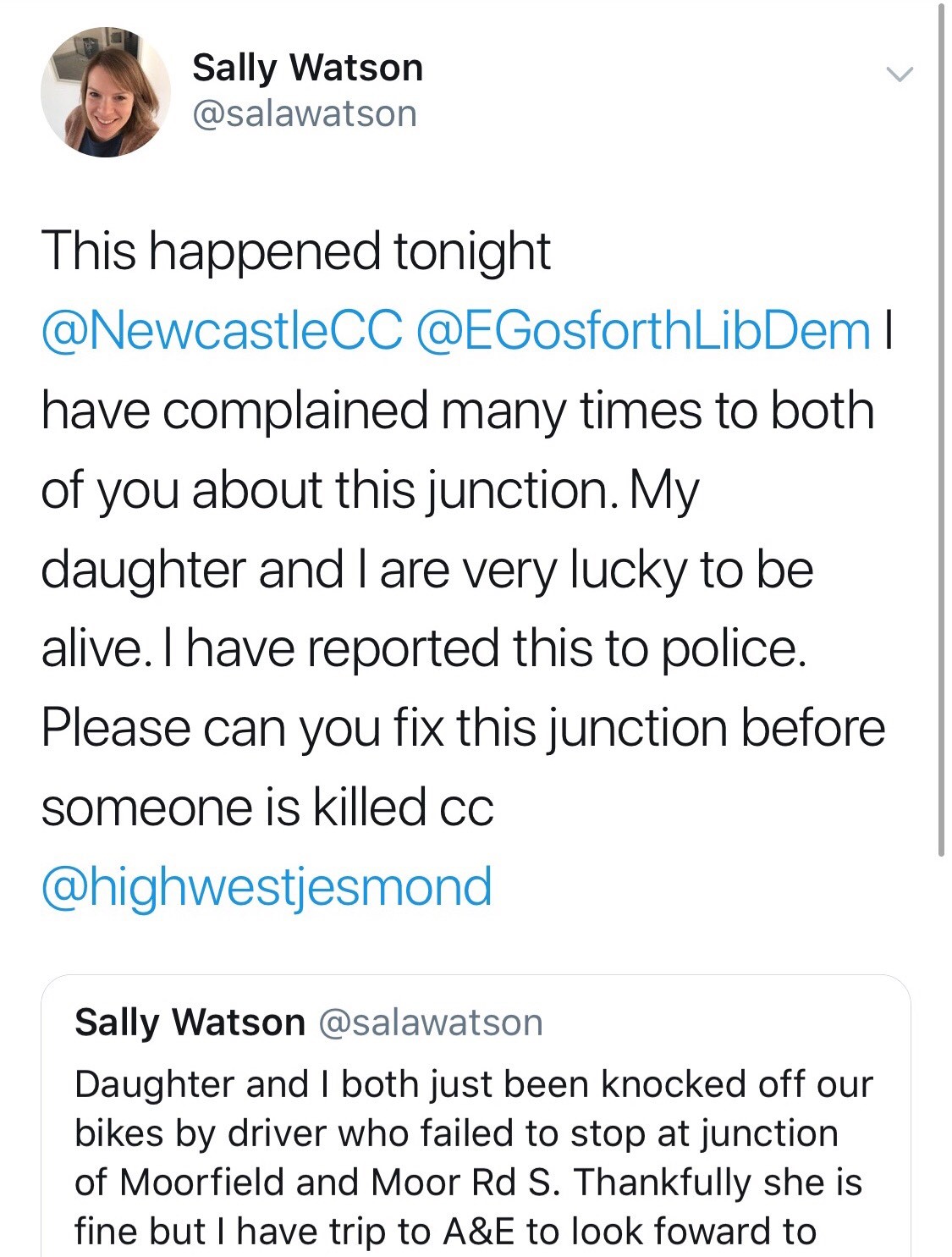The width and height of the screenshot is (952, 1257).
Task: Click the "Please can you fix this junction" line
Action: coord(463,728)
